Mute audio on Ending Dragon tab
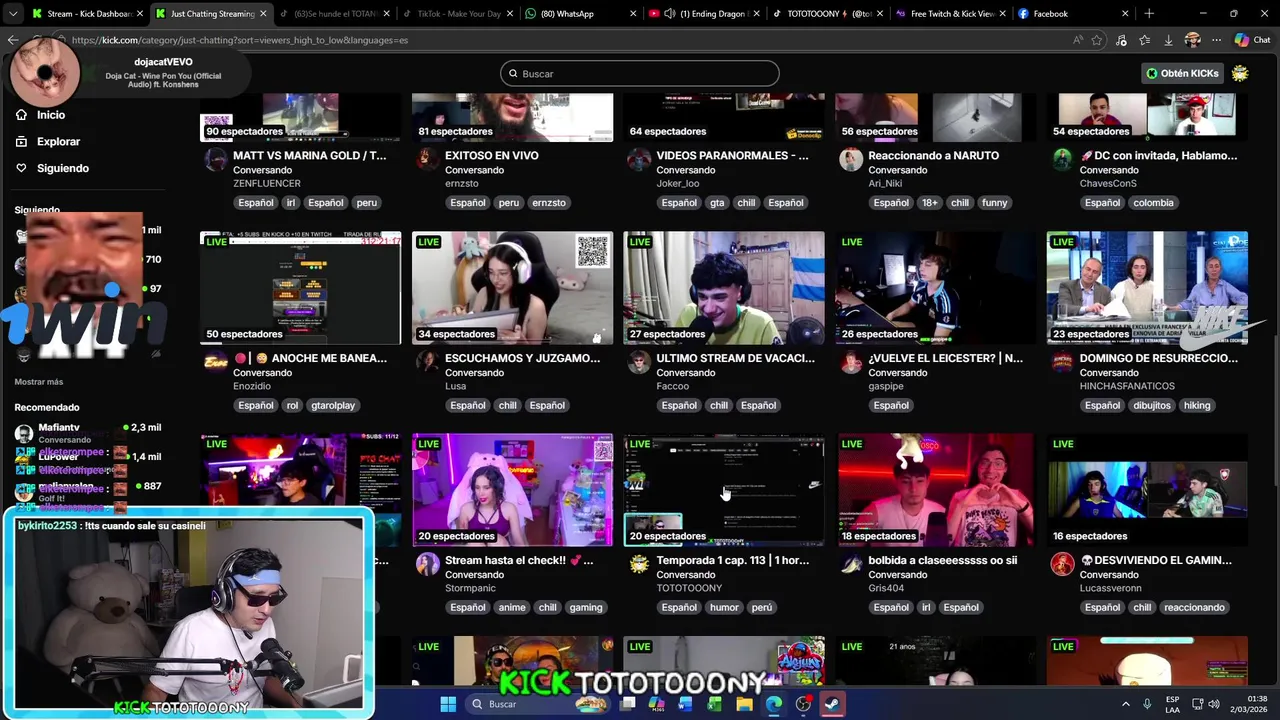1280x720 pixels. [x=669, y=14]
